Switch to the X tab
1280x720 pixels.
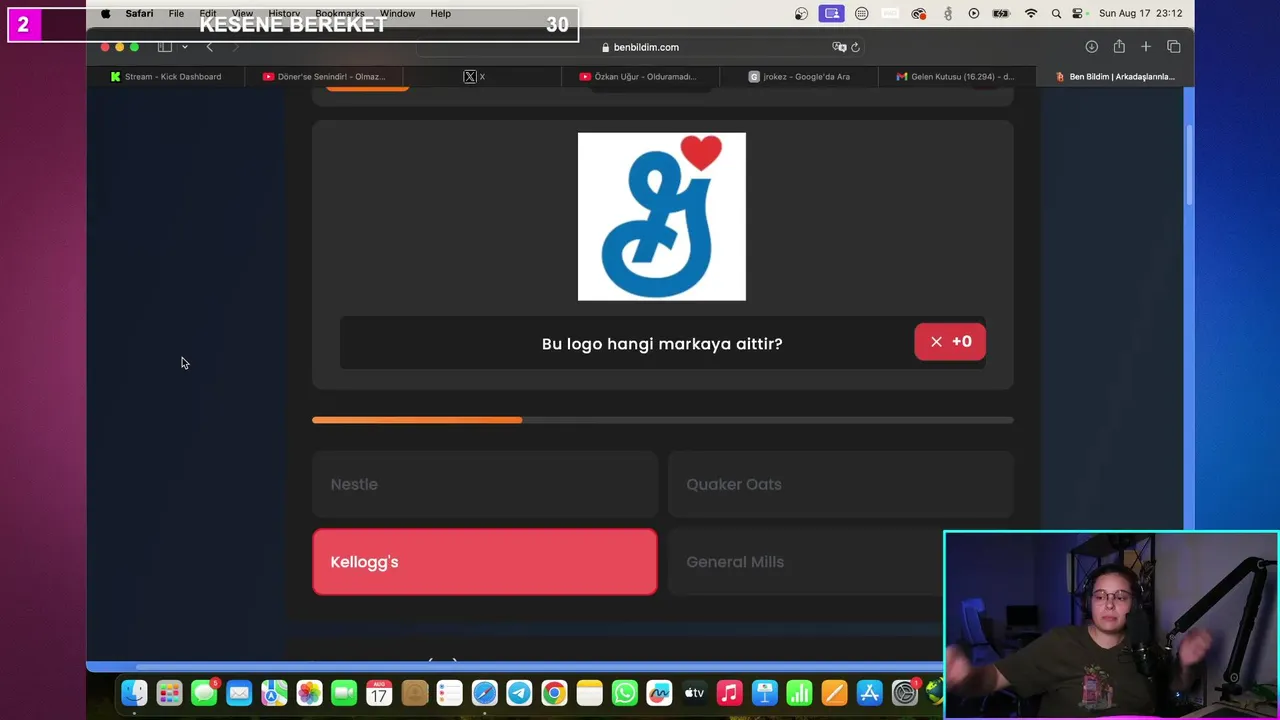pyautogui.click(x=474, y=76)
